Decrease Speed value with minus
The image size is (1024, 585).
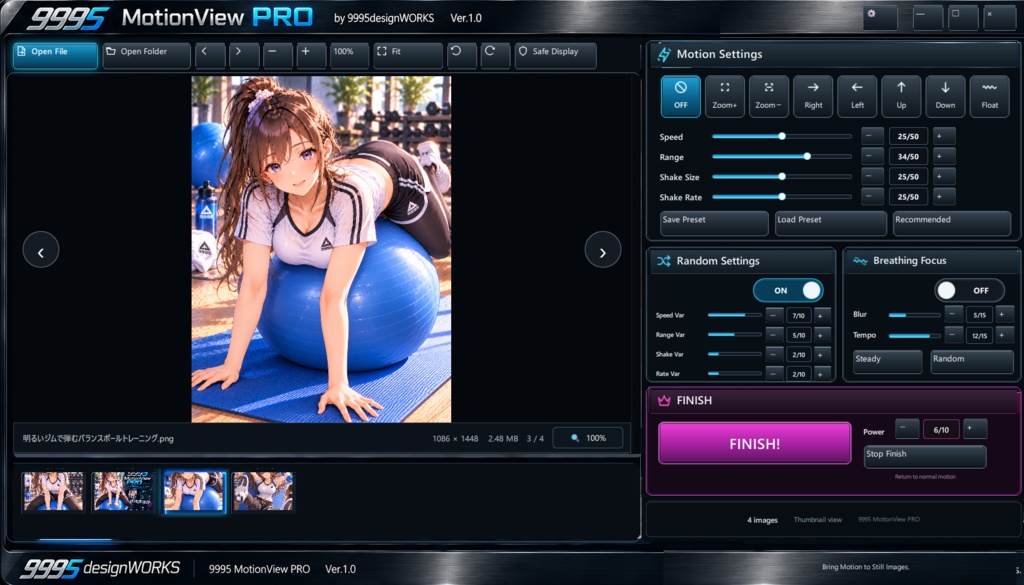pos(872,136)
